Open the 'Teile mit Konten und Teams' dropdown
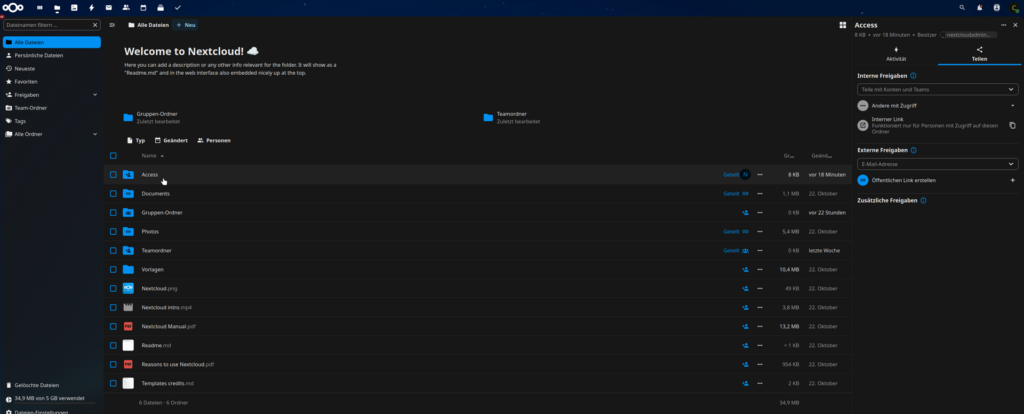Image resolution: width=1024 pixels, height=414 pixels. pos(937,89)
